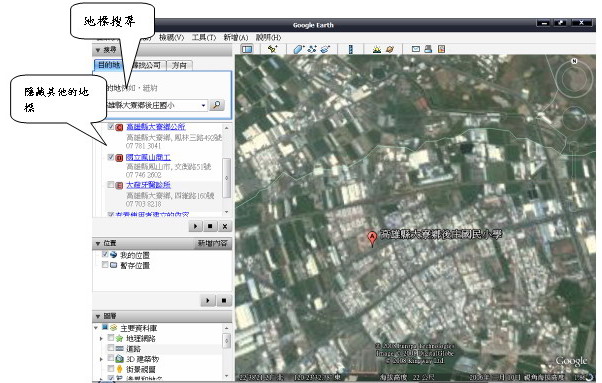Uncheck the 高雄縣大寮鄉公所 result checkbox
This screenshot has width=602, height=383.
click(x=111, y=127)
